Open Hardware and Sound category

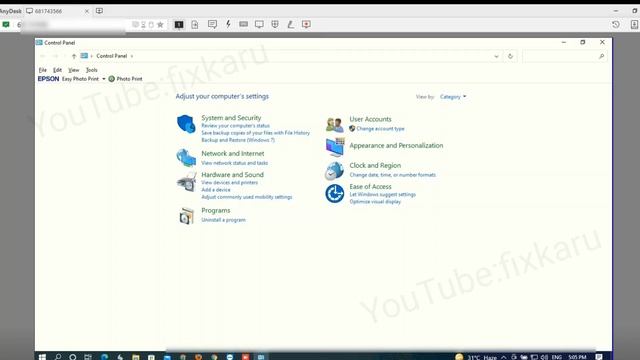[232, 174]
